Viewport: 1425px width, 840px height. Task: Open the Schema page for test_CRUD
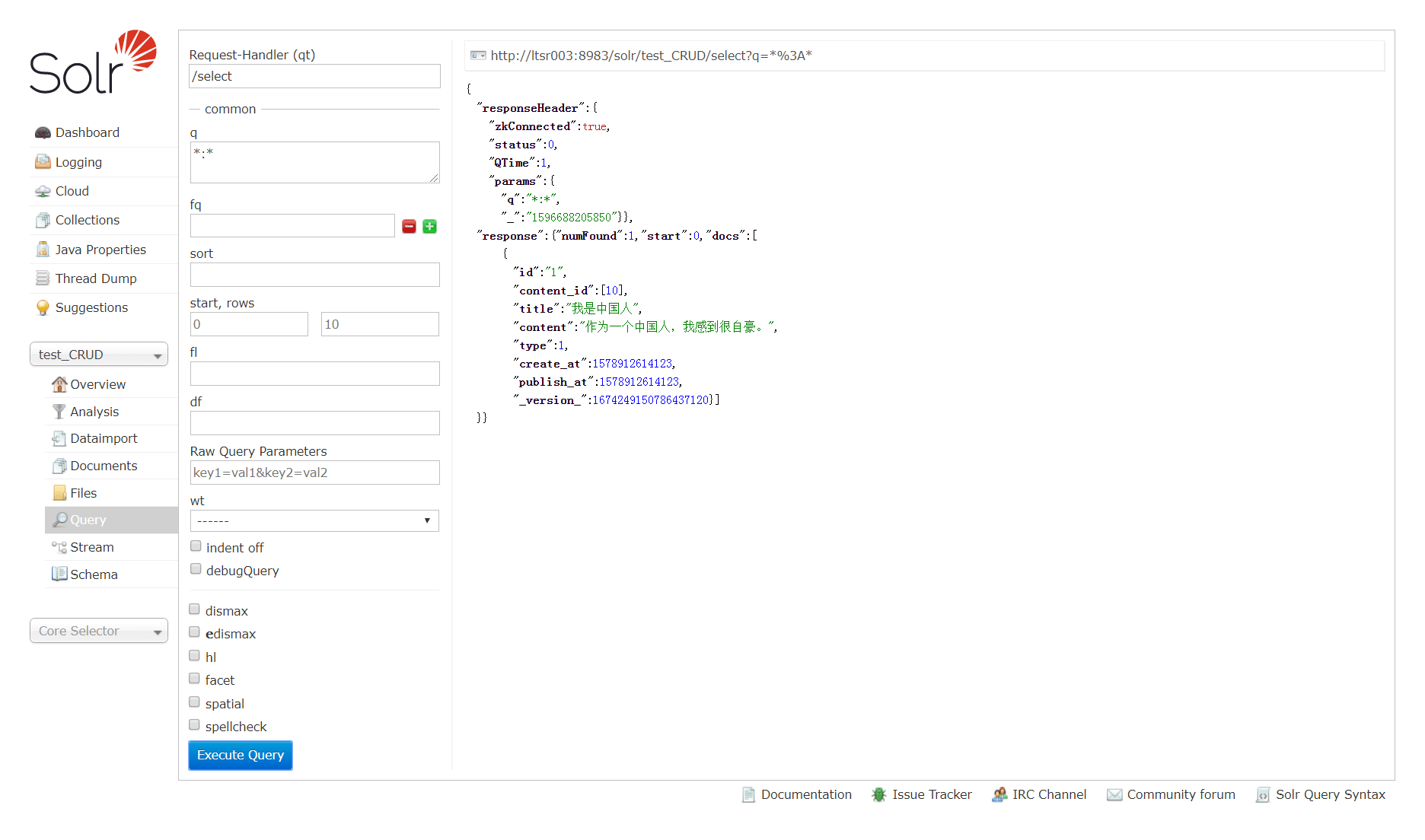[94, 574]
